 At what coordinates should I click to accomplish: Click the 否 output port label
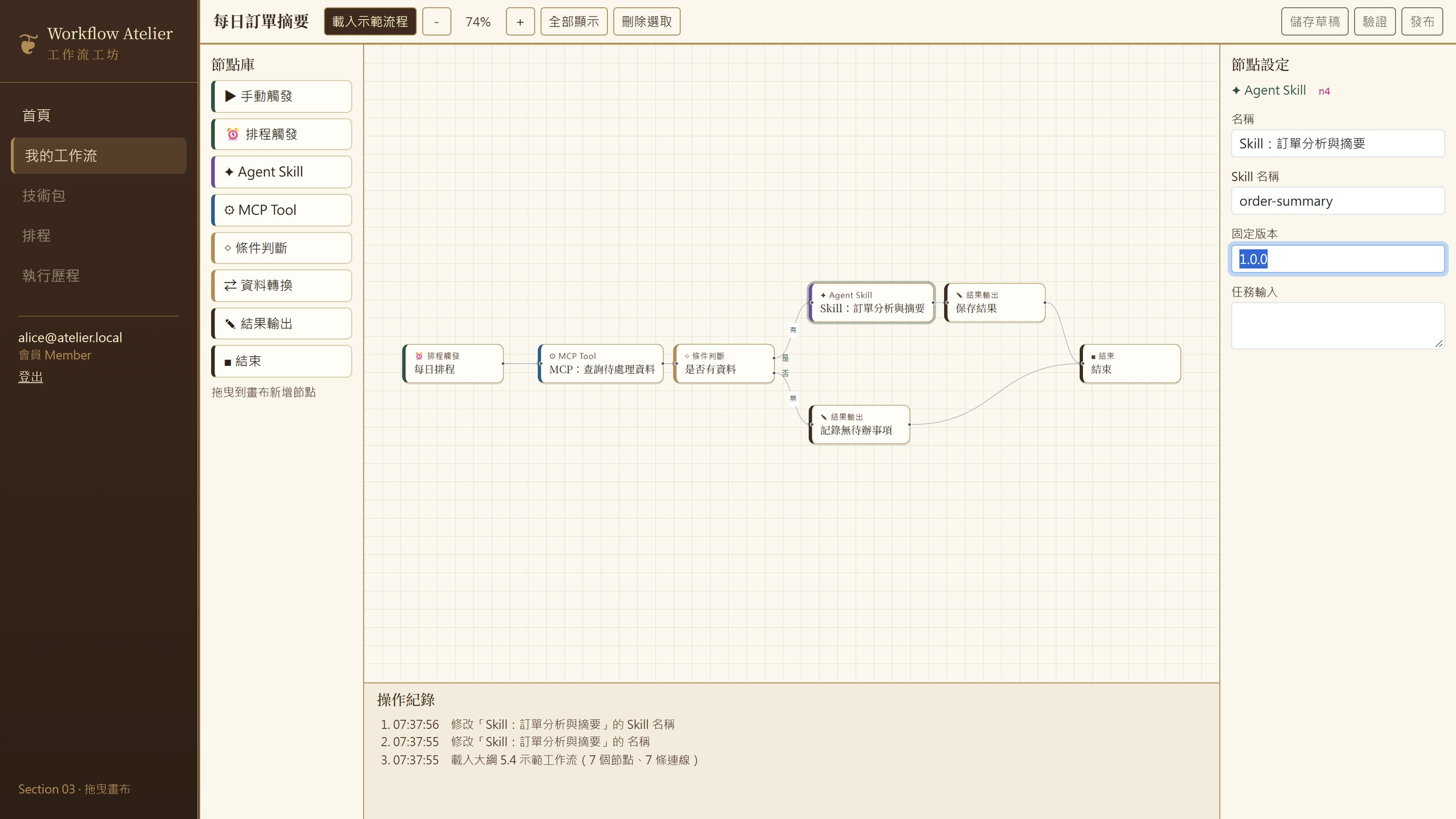point(785,374)
